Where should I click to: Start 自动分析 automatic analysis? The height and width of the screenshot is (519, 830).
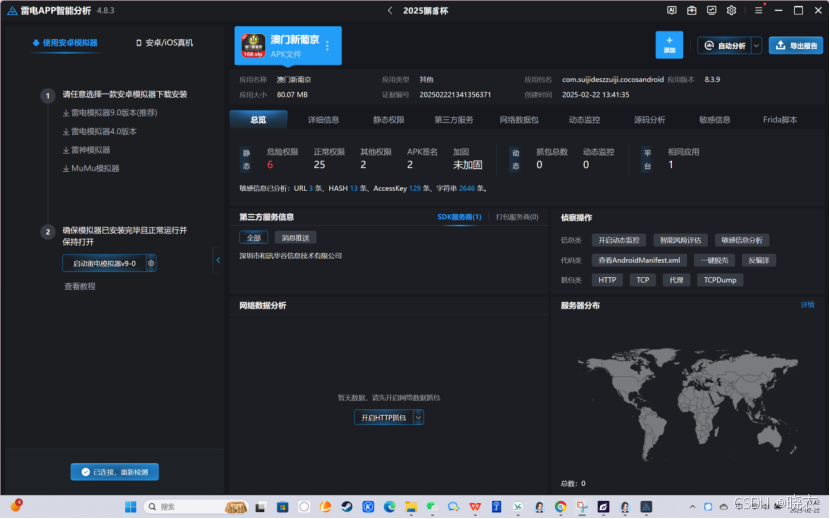pos(725,46)
